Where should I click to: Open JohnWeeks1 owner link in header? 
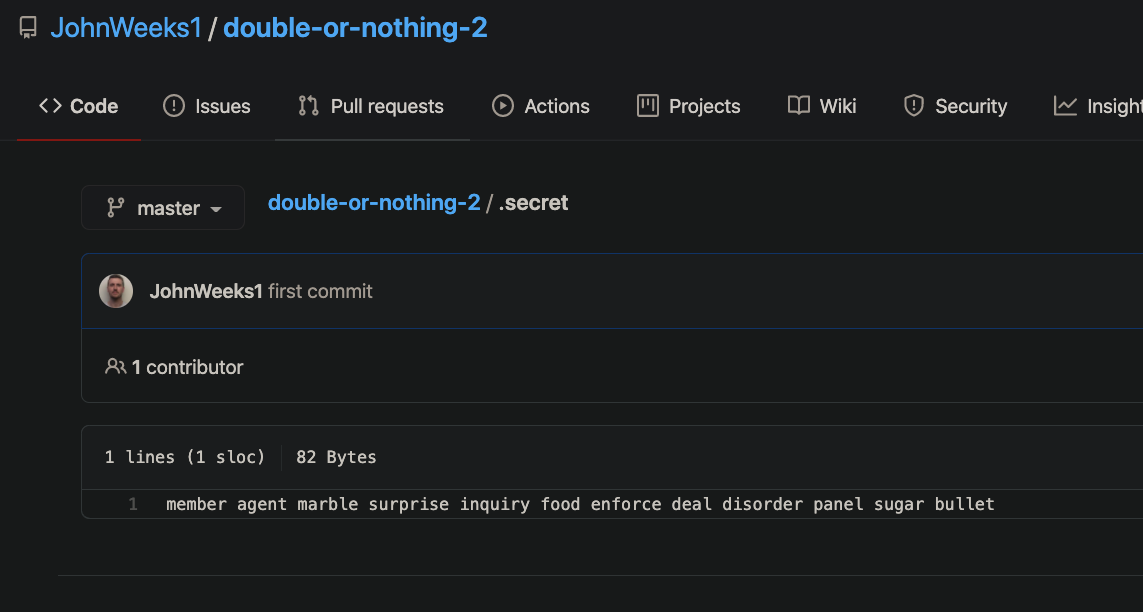[x=126, y=28]
